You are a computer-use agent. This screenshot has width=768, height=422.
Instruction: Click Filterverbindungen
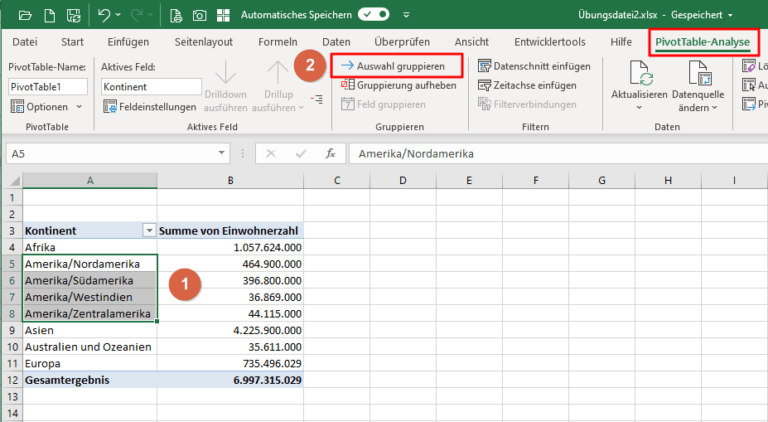tap(528, 104)
